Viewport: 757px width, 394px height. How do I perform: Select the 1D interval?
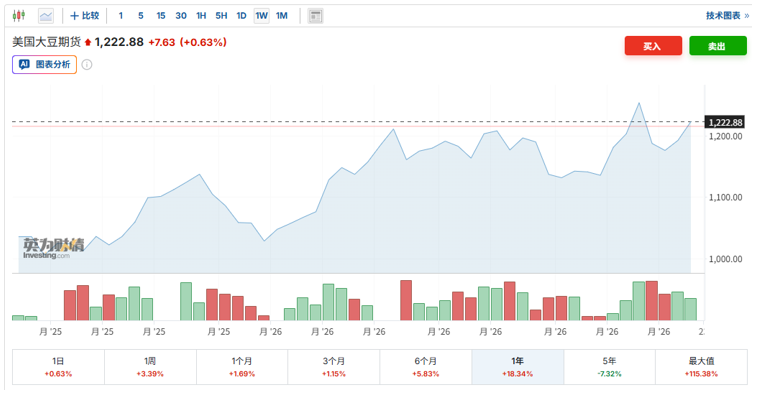coord(241,16)
